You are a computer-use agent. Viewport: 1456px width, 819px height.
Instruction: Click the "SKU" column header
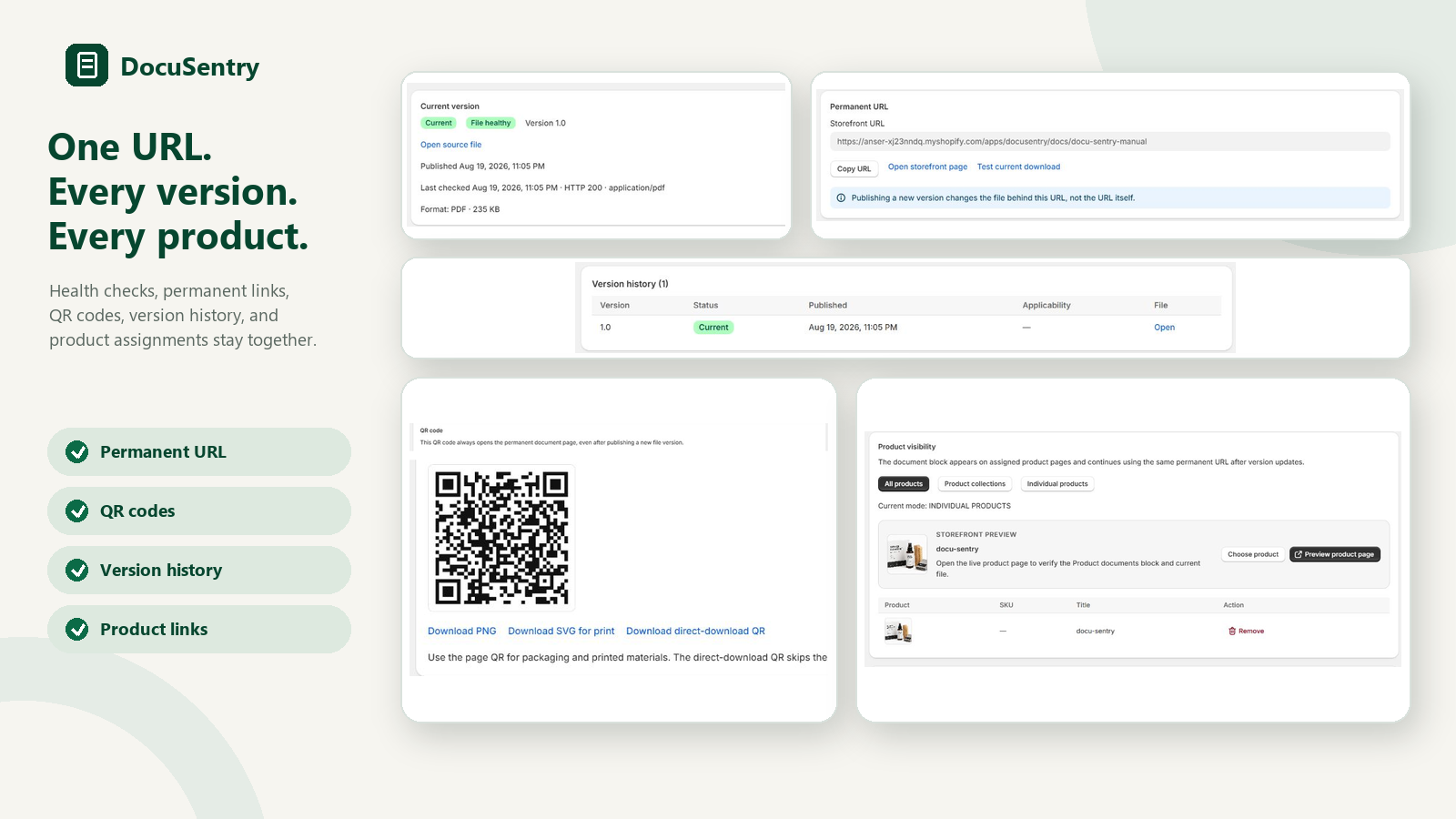1006,605
